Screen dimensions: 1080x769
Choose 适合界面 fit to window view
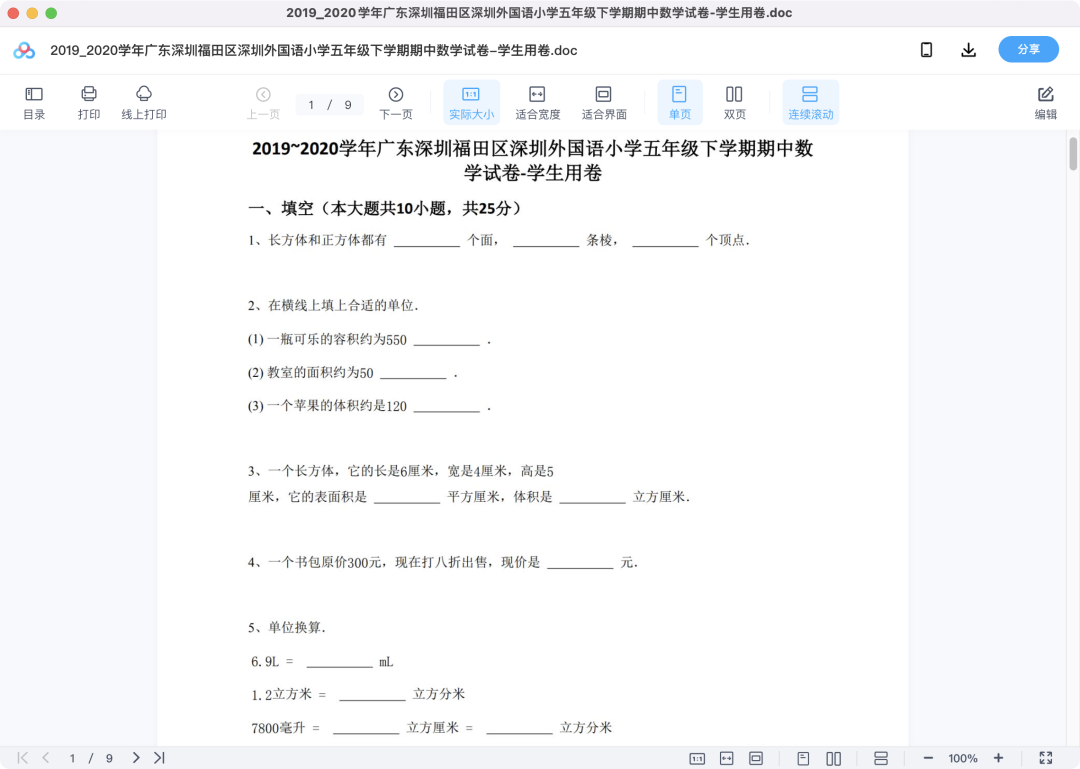[604, 103]
